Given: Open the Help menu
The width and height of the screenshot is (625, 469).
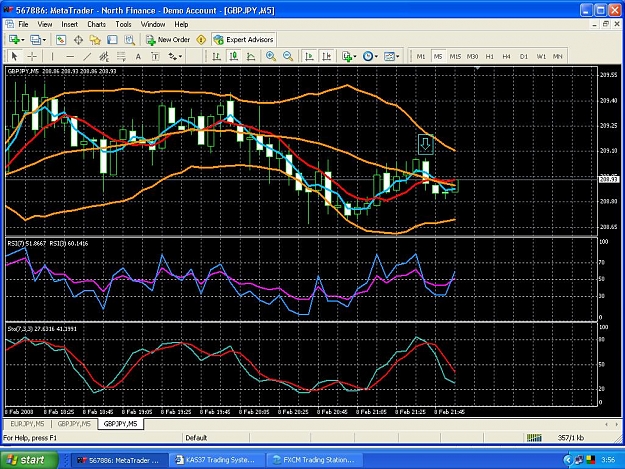Looking at the screenshot, I should (x=181, y=24).
